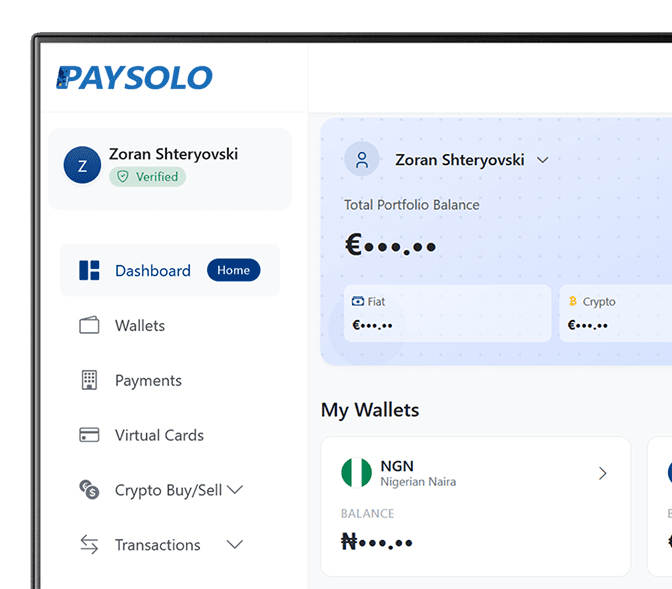Click the Total Portfolio Balance label
The image size is (672, 589).
411,205
